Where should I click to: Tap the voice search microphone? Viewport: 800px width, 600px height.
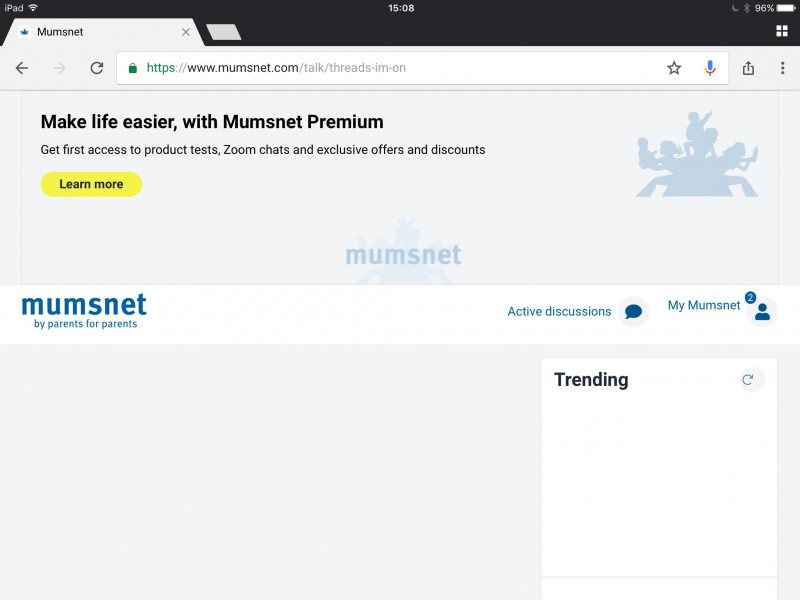(710, 68)
